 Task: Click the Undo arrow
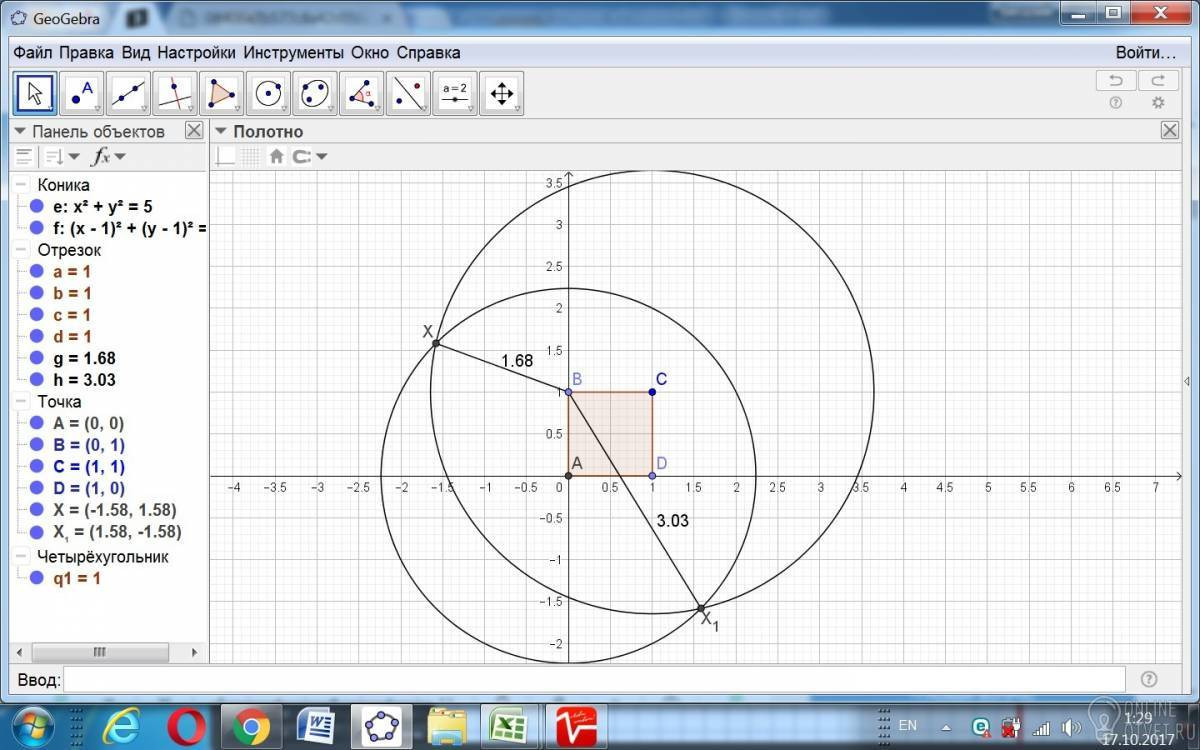(1116, 81)
